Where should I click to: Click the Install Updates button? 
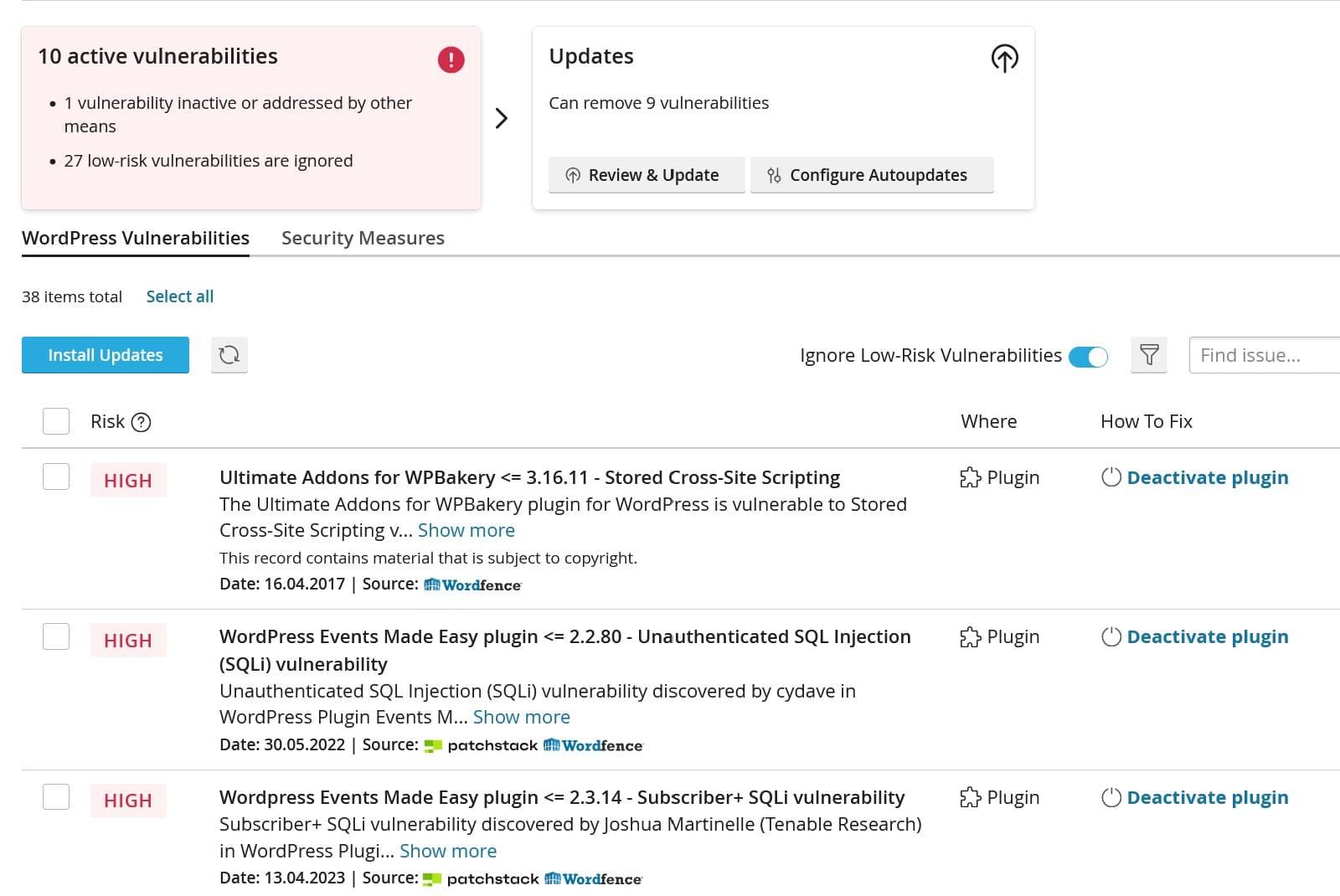[106, 355]
